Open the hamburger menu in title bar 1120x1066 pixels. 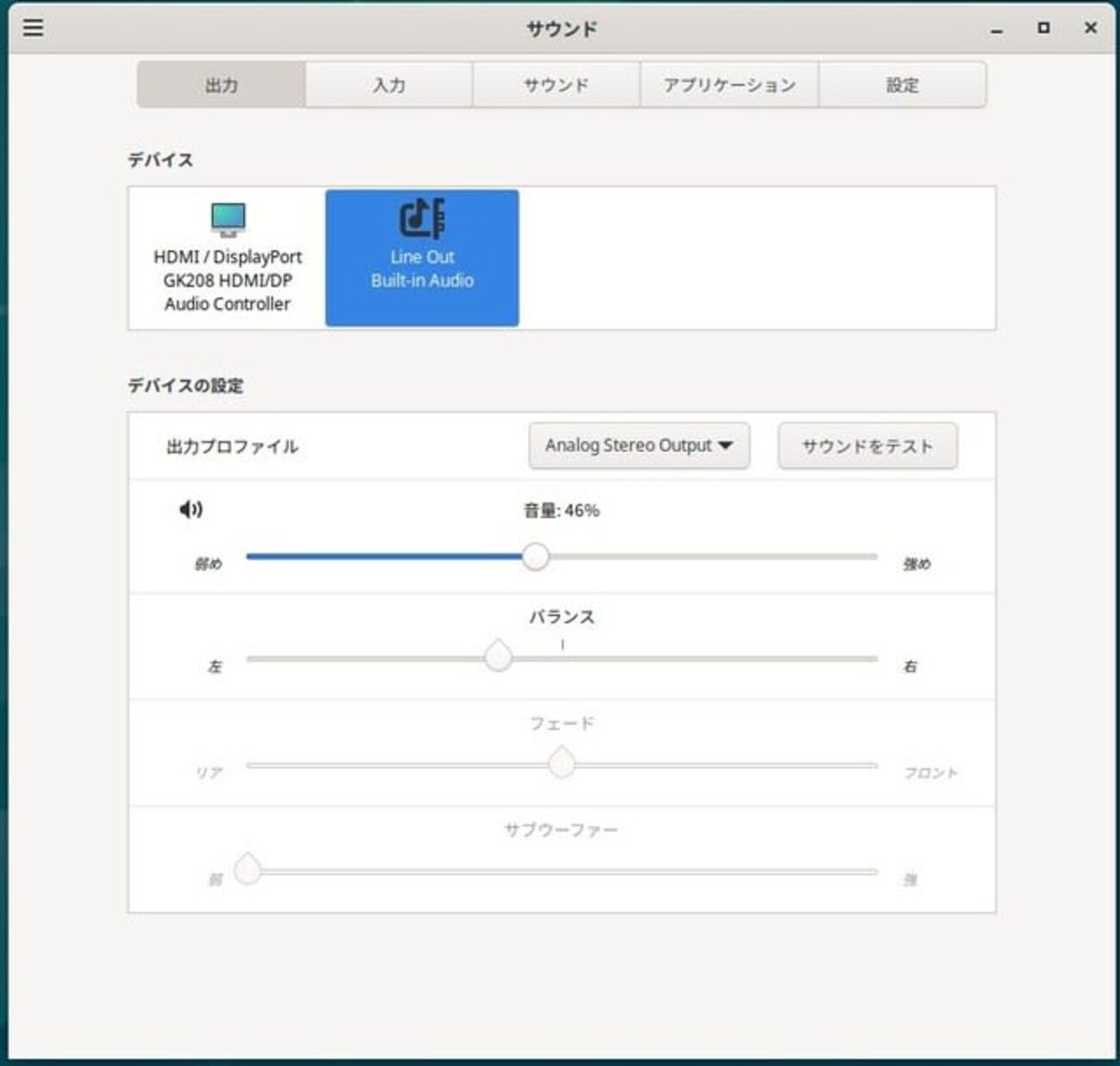tap(33, 28)
